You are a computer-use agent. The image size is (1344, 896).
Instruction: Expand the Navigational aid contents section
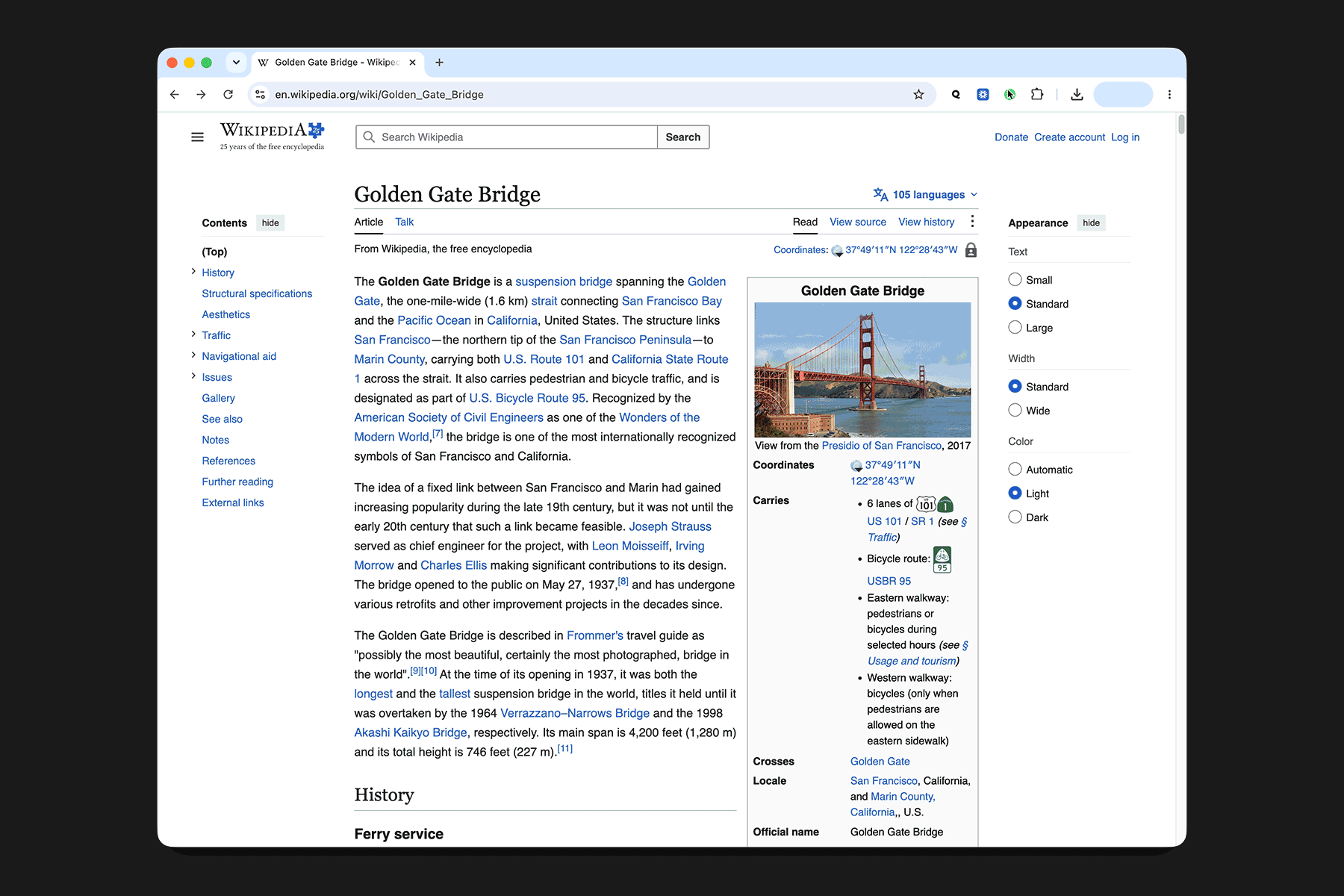click(193, 355)
